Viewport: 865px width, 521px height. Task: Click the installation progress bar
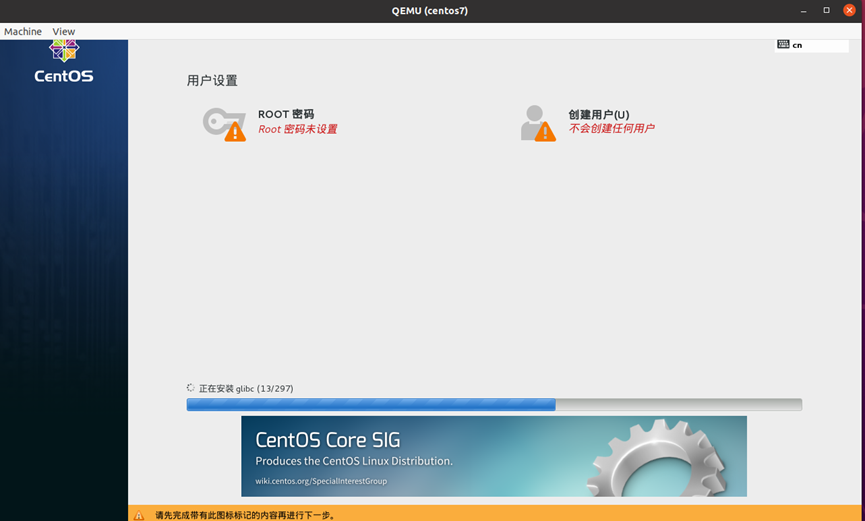click(x=494, y=405)
